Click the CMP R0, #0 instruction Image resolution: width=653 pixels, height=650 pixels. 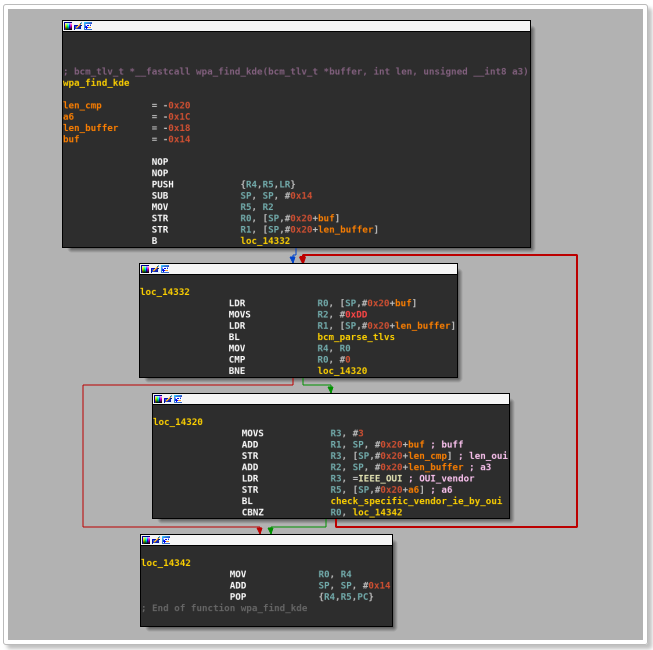(x=289, y=359)
